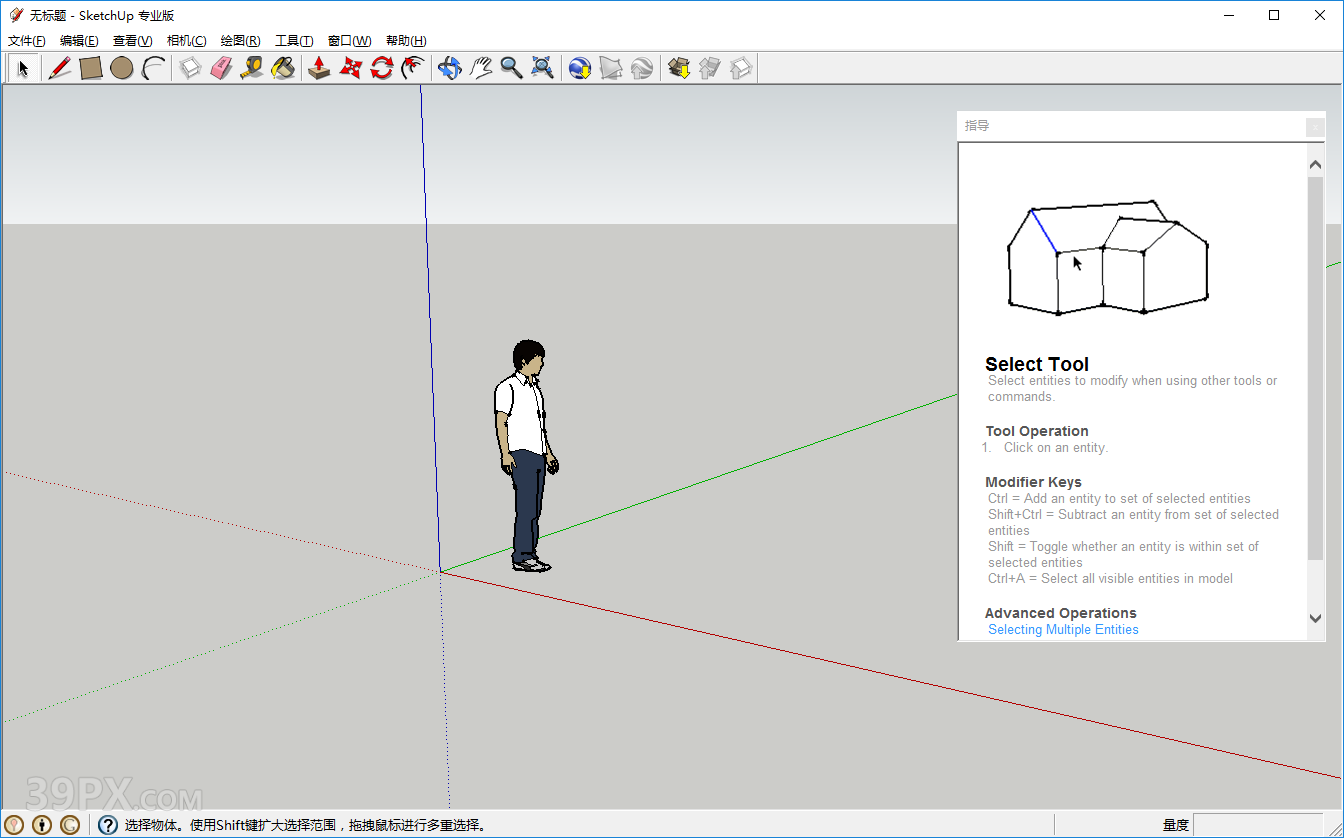Pick the Arc tool
1344x838 pixels.
pos(153,68)
